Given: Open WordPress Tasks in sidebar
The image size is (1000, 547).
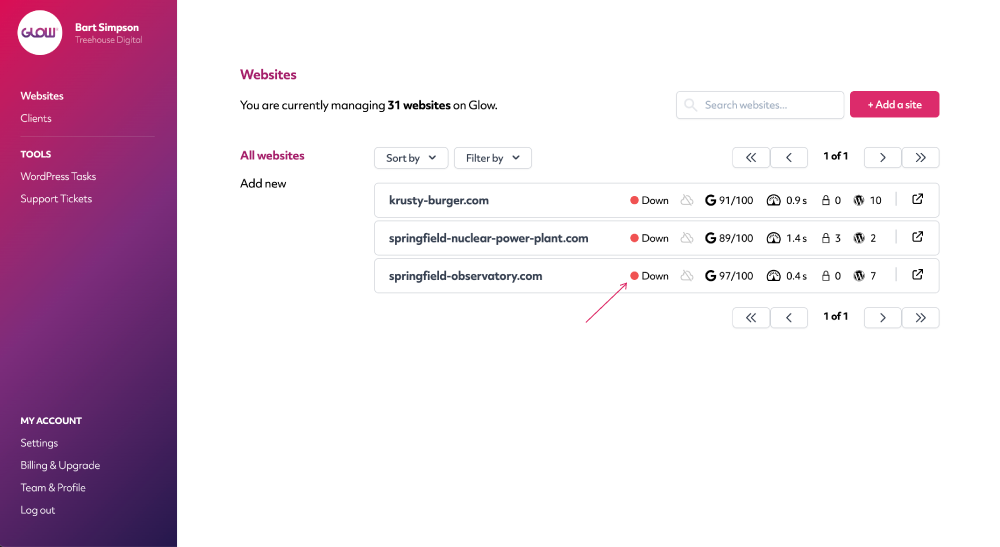Looking at the screenshot, I should [58, 176].
